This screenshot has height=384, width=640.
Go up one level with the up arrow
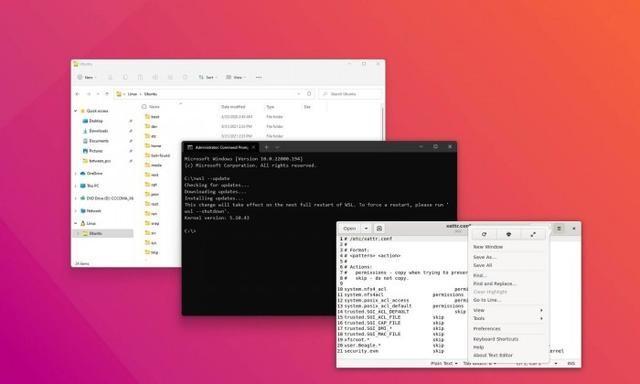coord(107,94)
